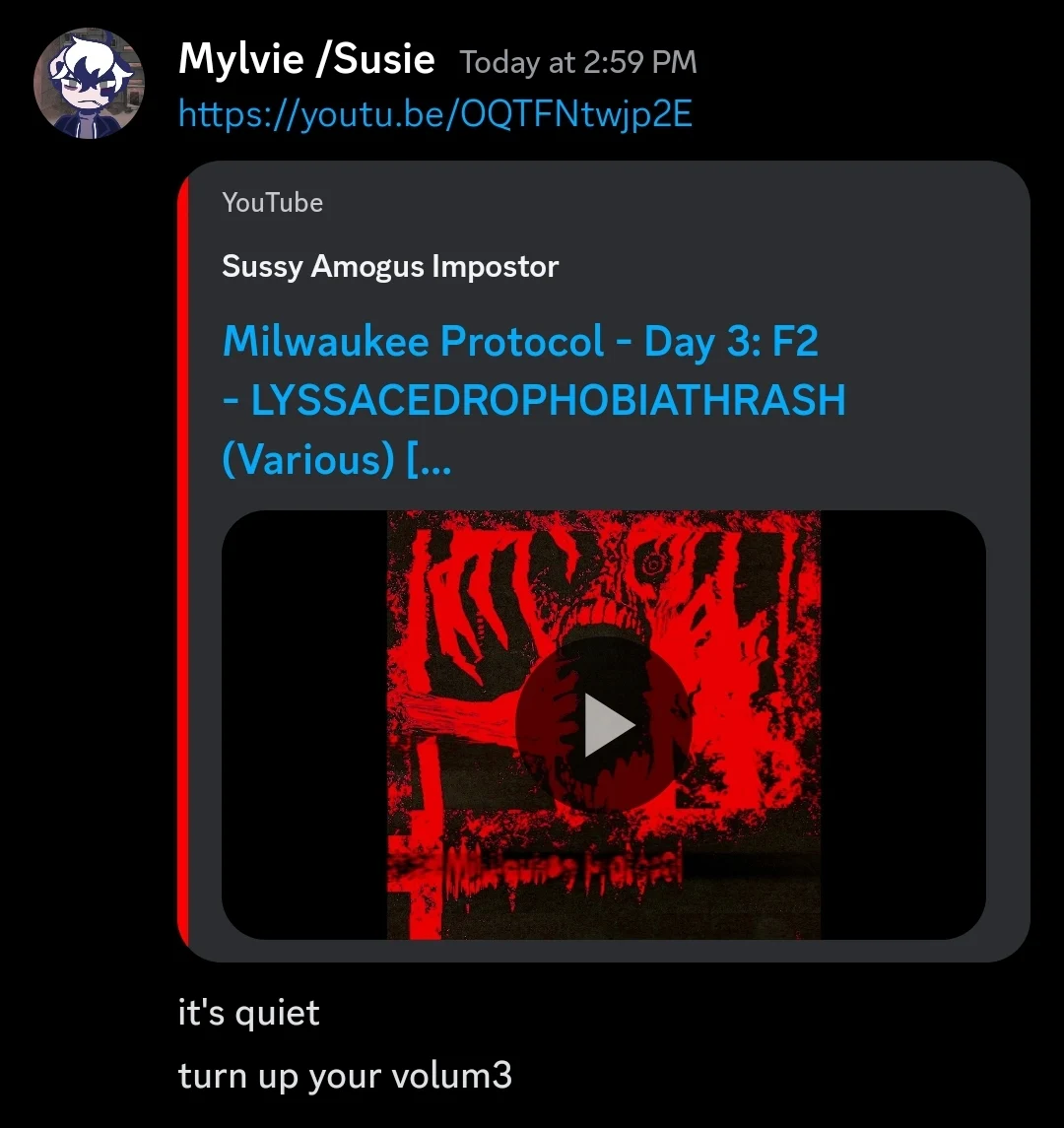This screenshot has width=1064, height=1128.
Task: Tap the red album artwork thumbnail
Action: point(604,724)
